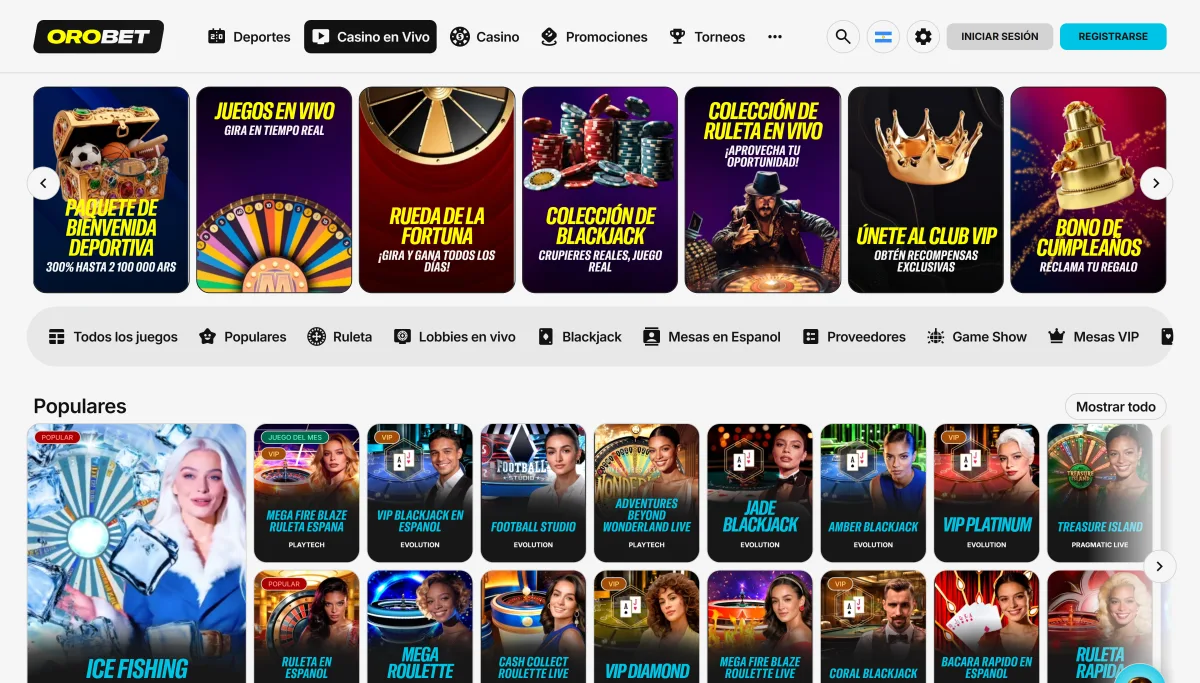Launch Jade Blackjack game
The height and width of the screenshot is (683, 1200).
(x=760, y=492)
